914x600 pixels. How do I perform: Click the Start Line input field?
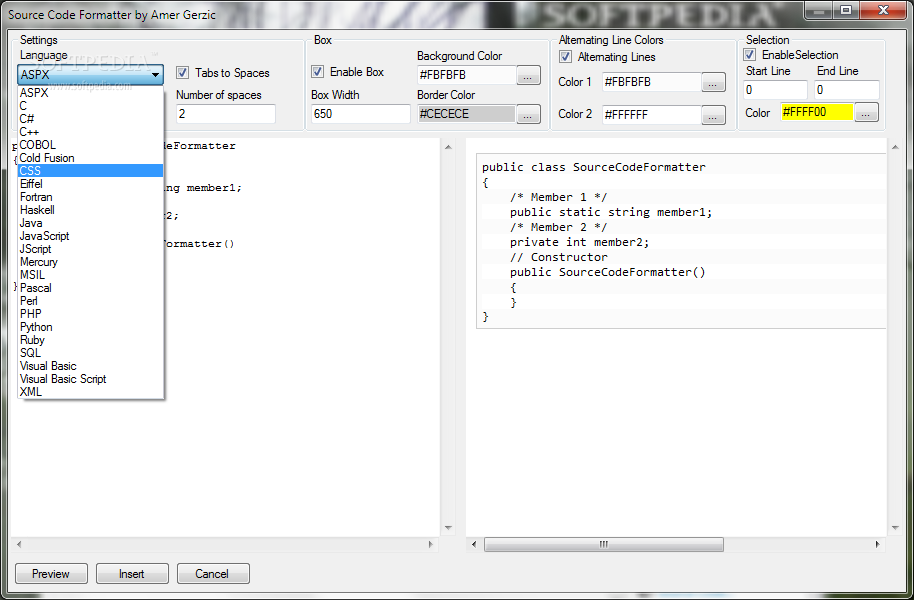[x=776, y=90]
